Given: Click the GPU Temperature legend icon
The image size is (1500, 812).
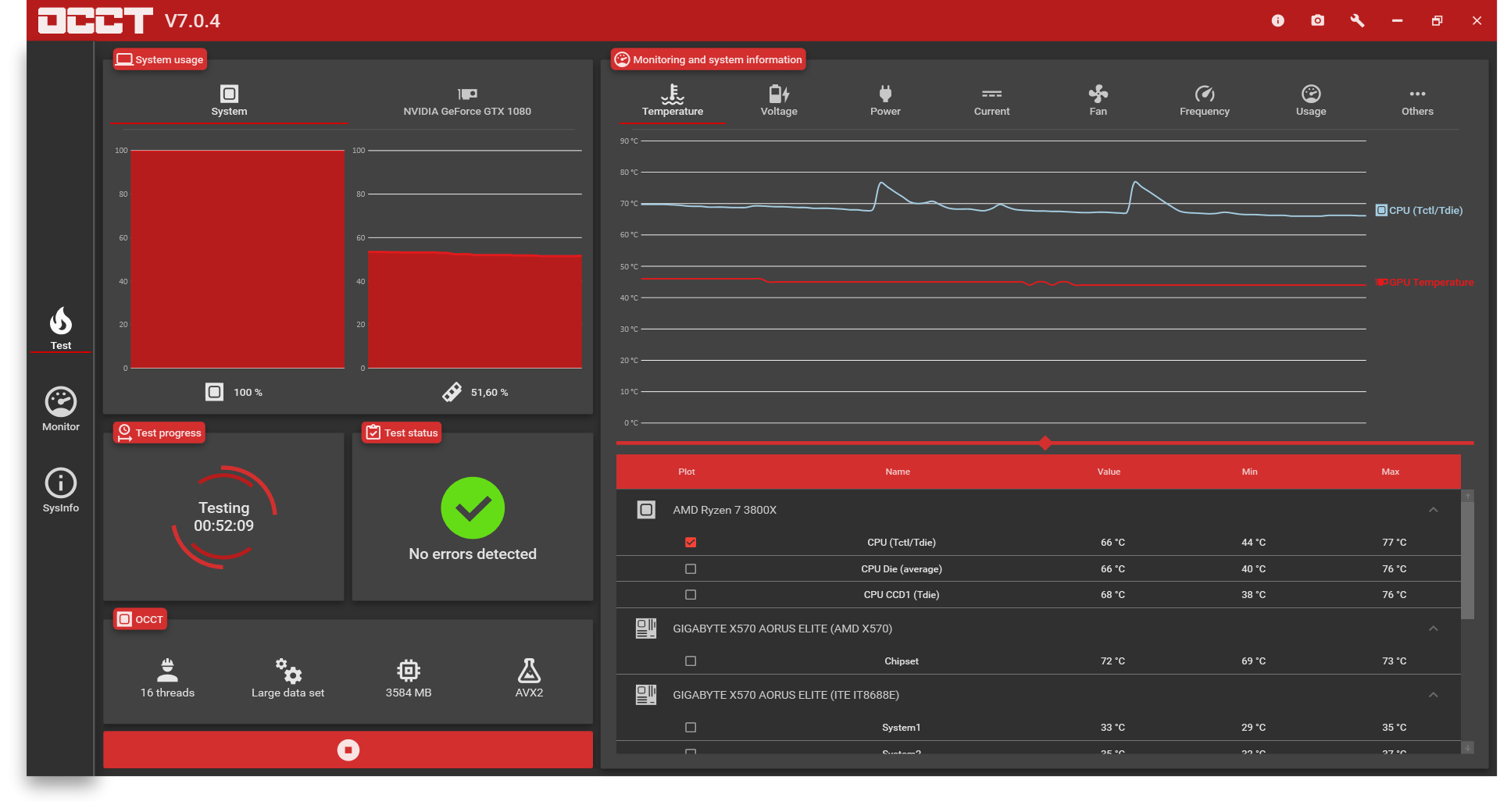Looking at the screenshot, I should (x=1381, y=282).
